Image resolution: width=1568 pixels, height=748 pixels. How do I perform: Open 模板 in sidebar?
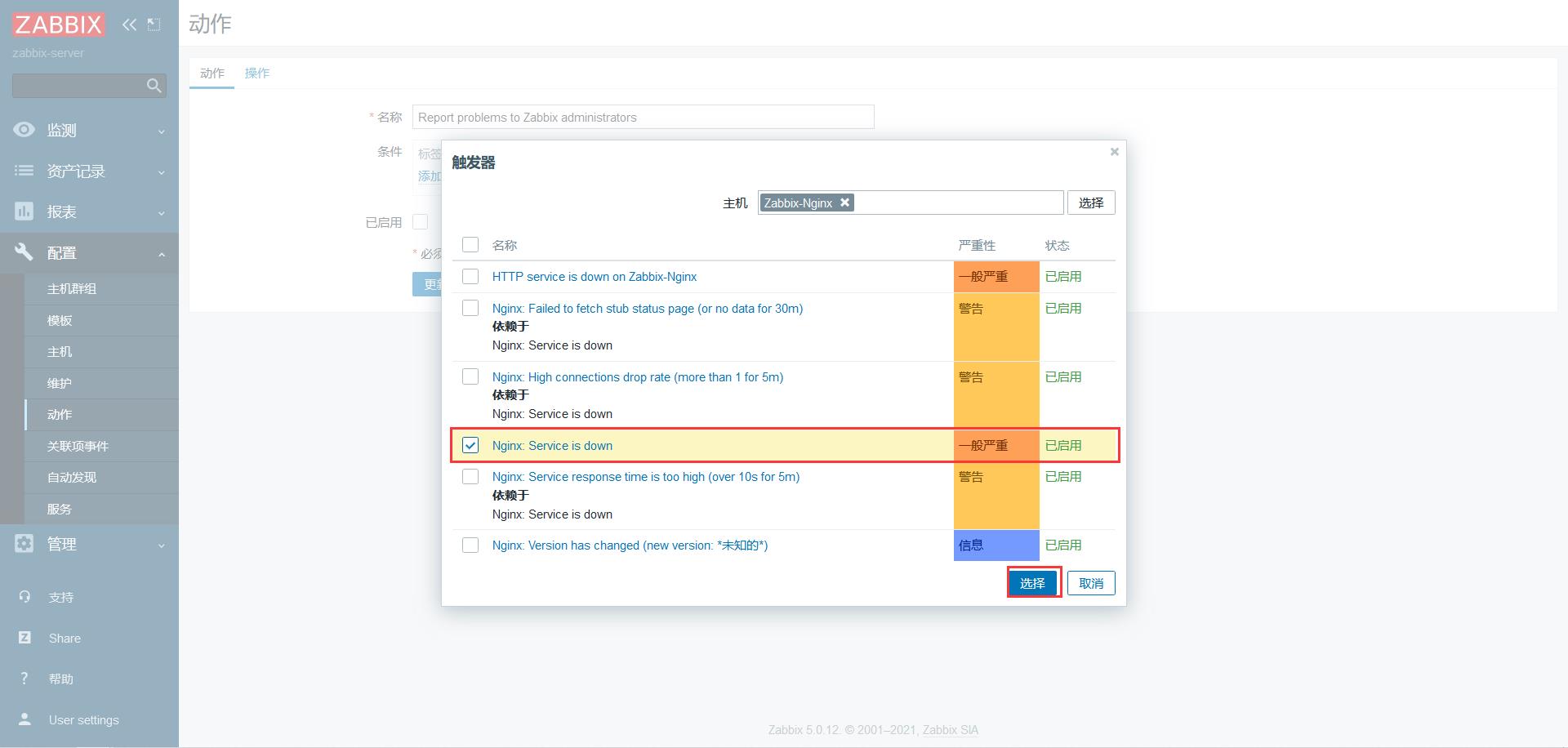click(x=101, y=321)
